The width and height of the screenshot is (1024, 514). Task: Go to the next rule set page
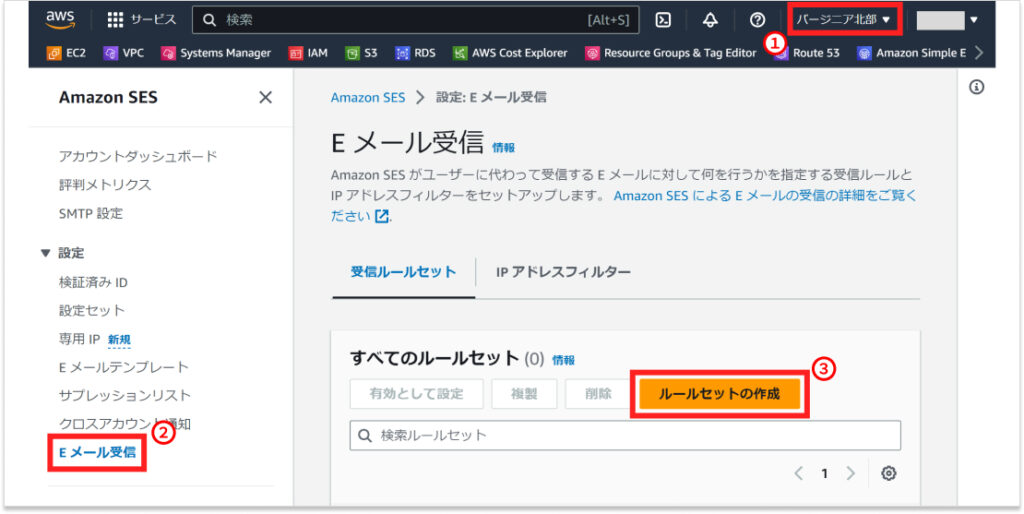tap(850, 474)
